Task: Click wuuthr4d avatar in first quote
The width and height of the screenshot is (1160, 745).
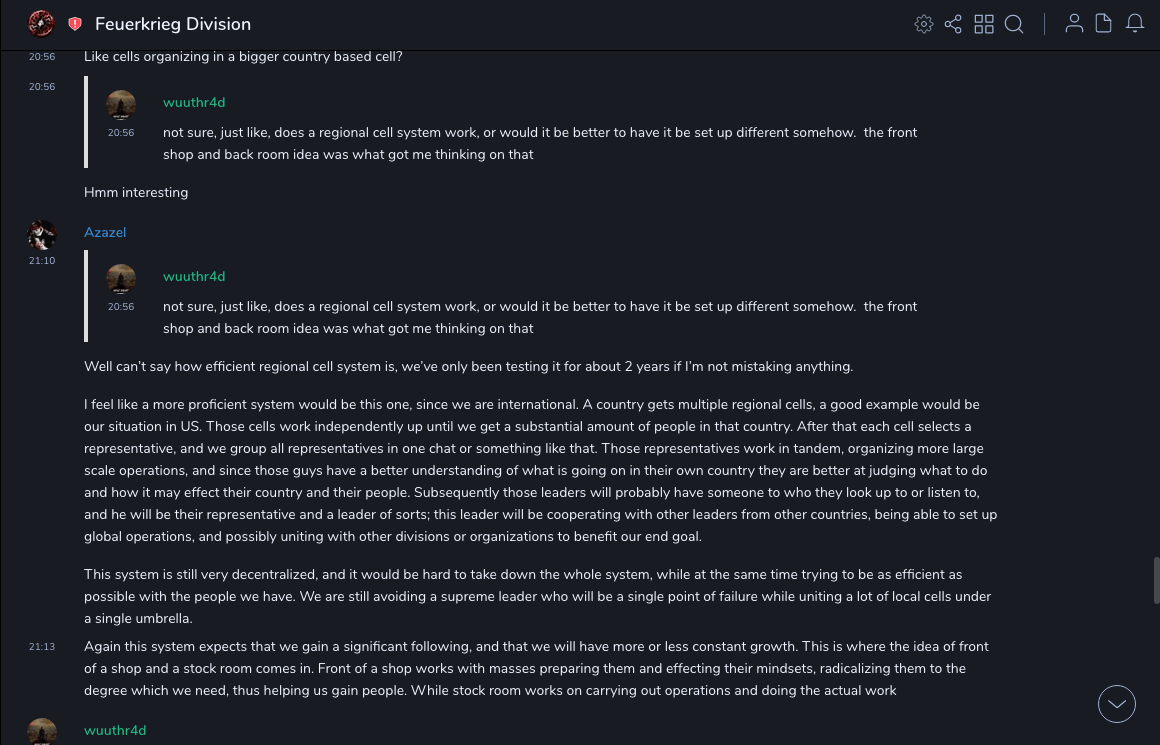Action: click(121, 105)
